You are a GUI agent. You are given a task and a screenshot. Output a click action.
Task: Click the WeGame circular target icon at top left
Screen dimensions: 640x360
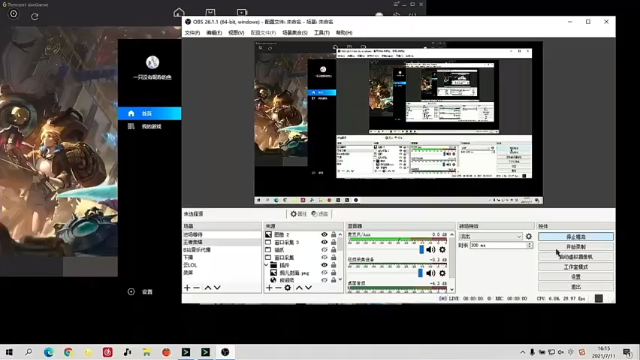coord(13,14)
